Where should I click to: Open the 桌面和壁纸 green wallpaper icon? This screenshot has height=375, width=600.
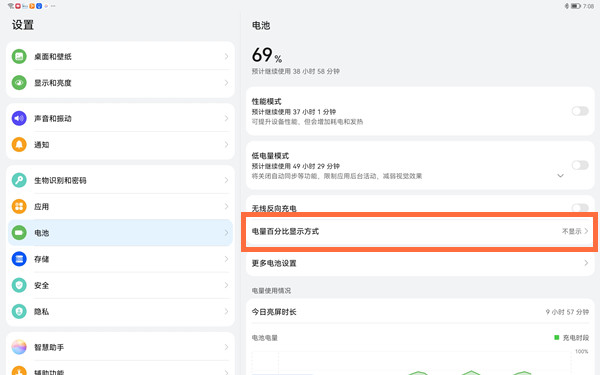pyautogui.click(x=19, y=57)
